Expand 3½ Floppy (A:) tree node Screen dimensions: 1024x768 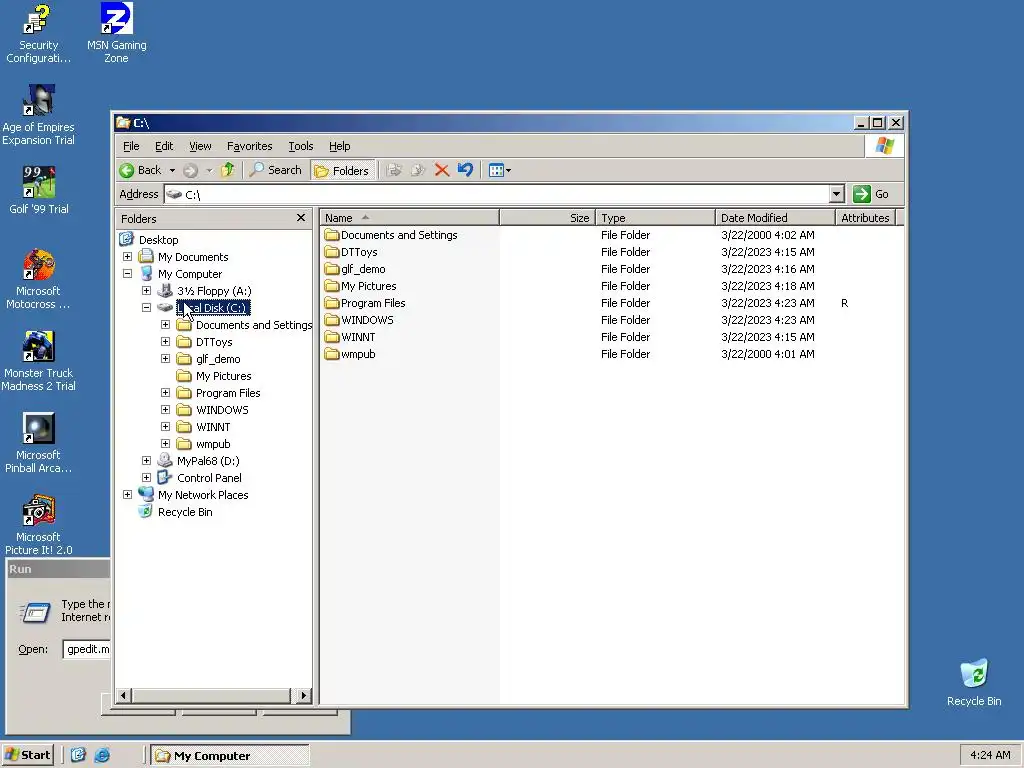(x=146, y=291)
